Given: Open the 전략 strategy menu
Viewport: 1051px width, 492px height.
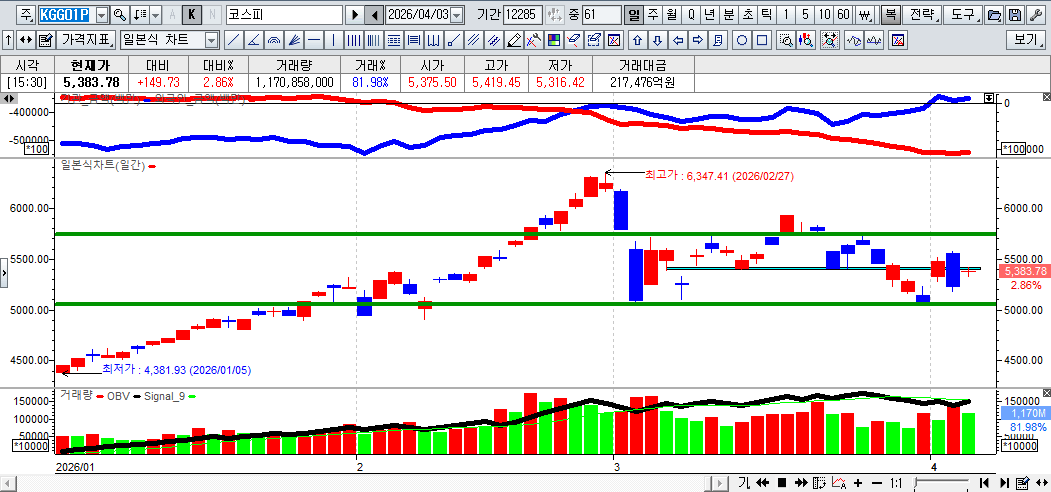Looking at the screenshot, I should 923,15.
